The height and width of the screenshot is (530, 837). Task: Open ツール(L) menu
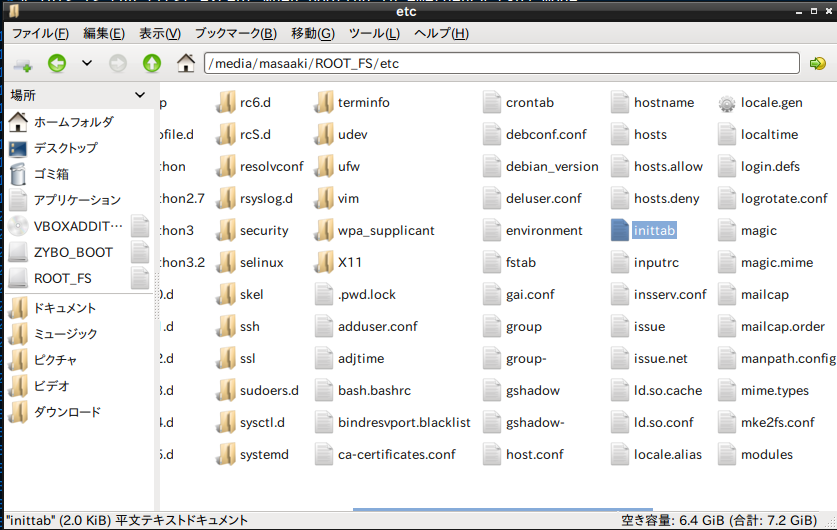coord(374,34)
